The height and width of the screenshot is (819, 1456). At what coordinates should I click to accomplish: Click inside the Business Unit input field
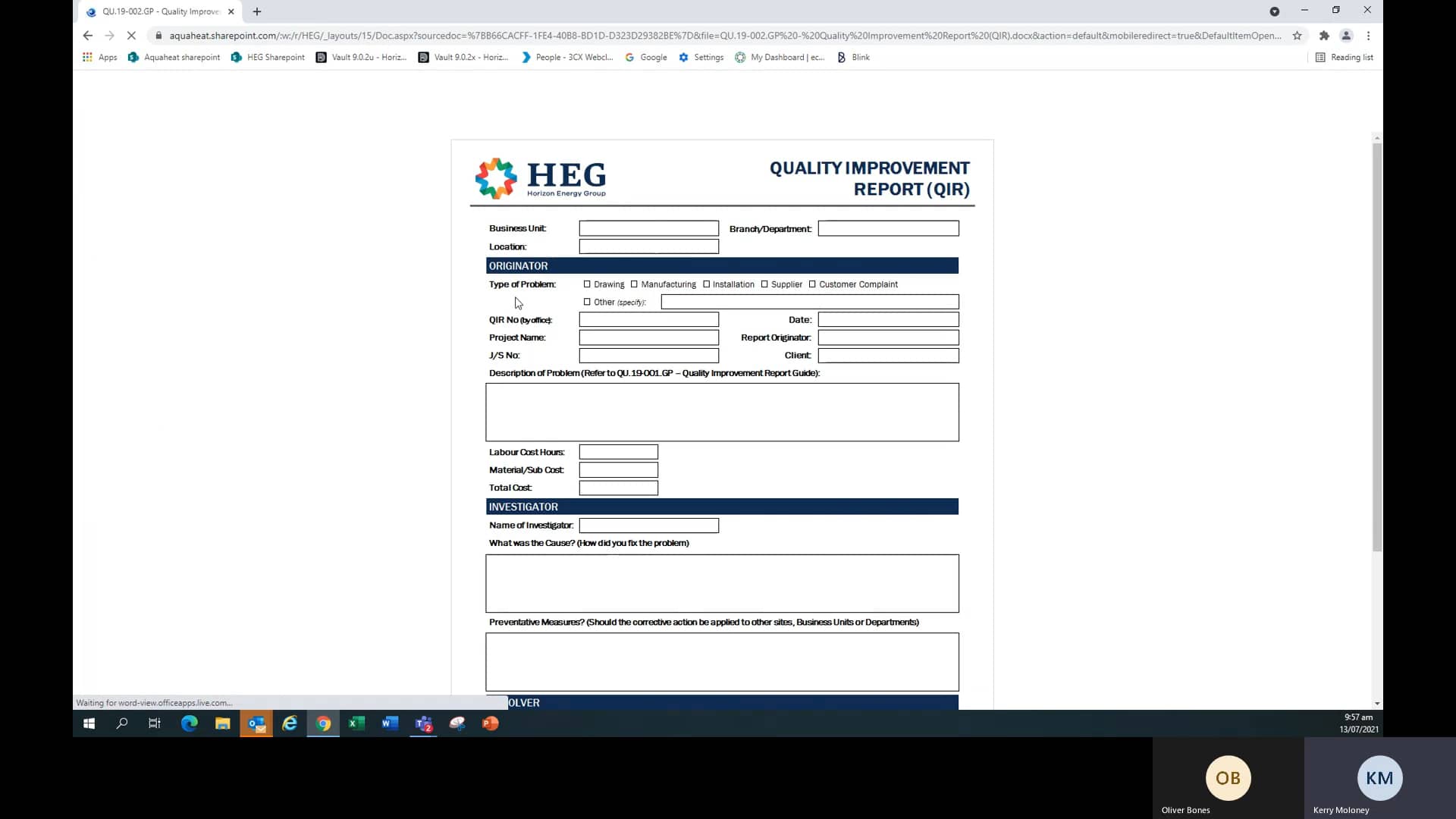tap(648, 227)
